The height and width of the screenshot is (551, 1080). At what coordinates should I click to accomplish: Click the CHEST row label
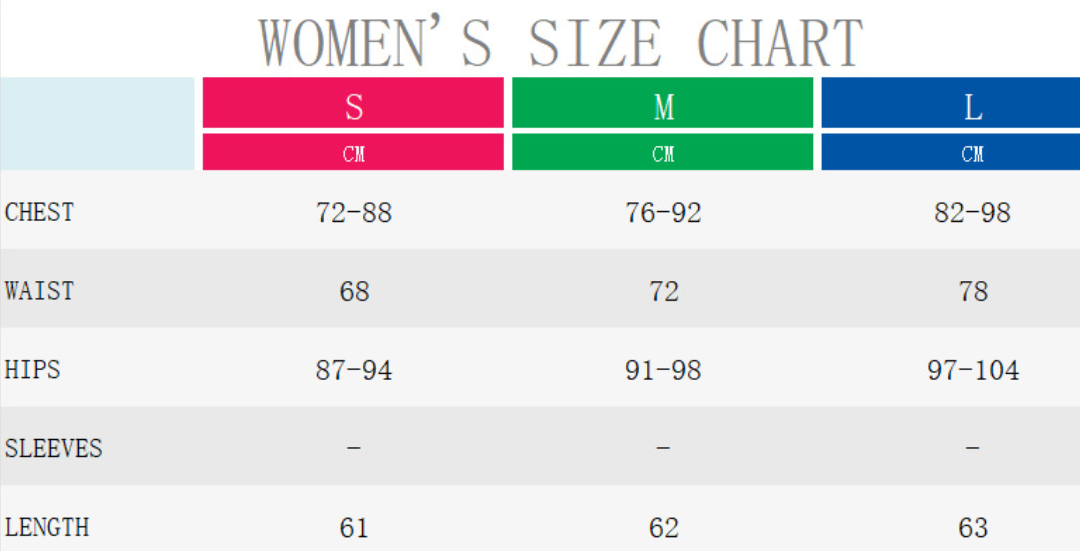pyautogui.click(x=40, y=212)
